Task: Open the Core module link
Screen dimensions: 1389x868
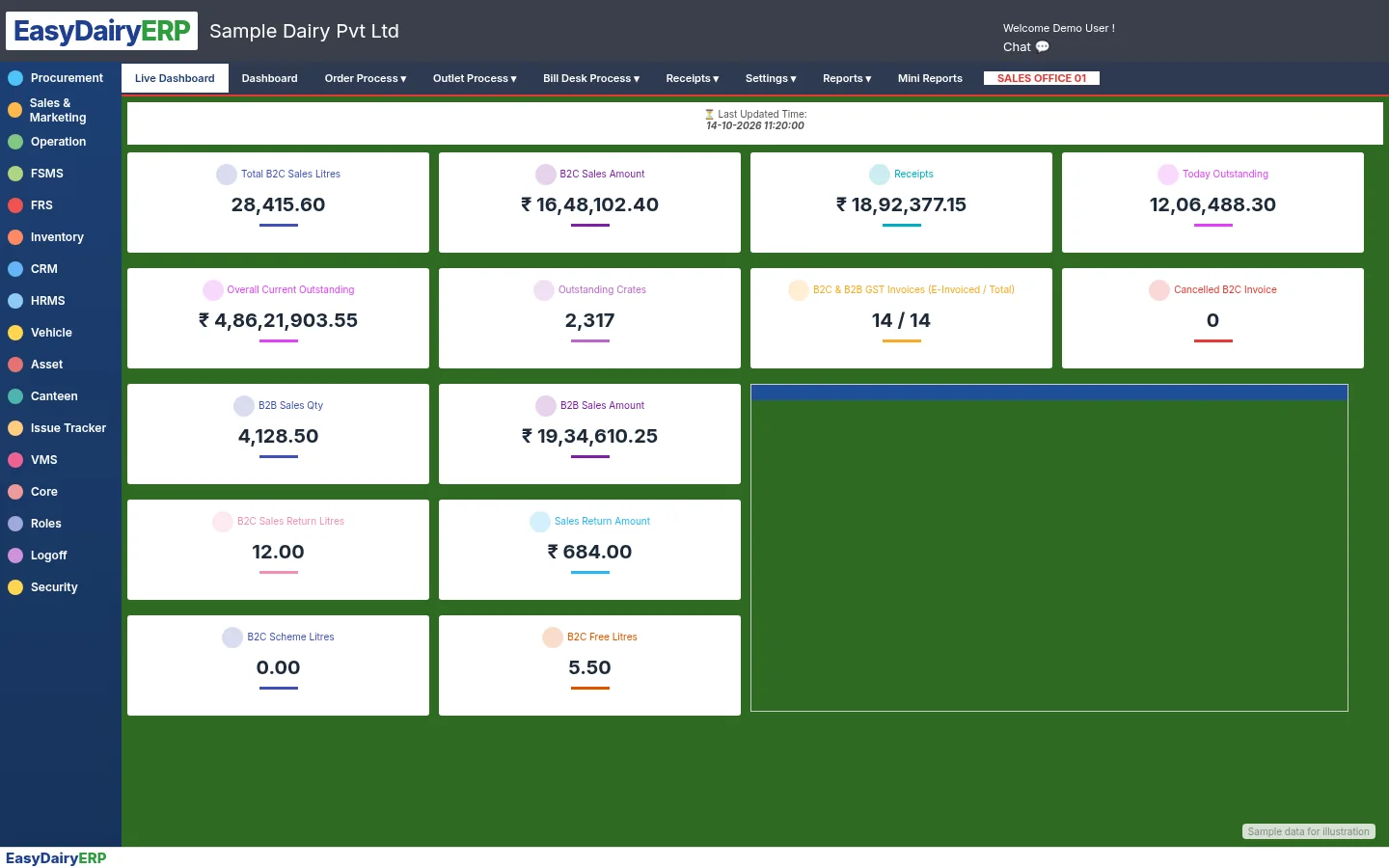Action: [x=44, y=492]
